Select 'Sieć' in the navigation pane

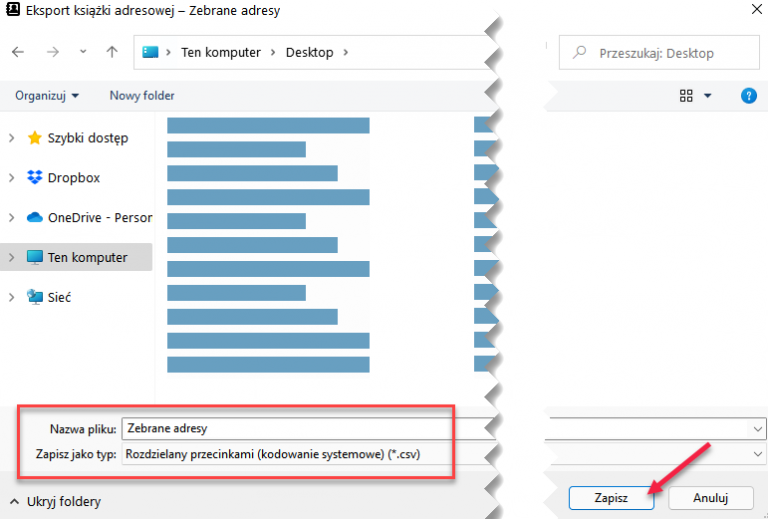tap(59, 297)
